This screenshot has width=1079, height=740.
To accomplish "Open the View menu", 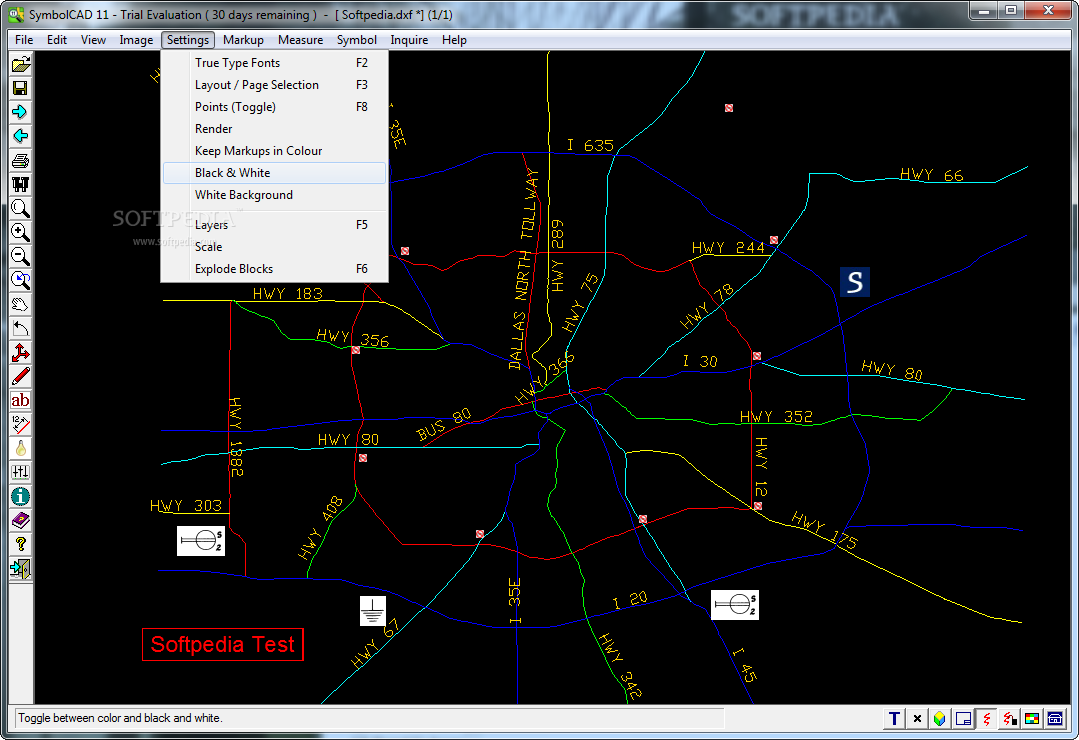I will [x=94, y=40].
